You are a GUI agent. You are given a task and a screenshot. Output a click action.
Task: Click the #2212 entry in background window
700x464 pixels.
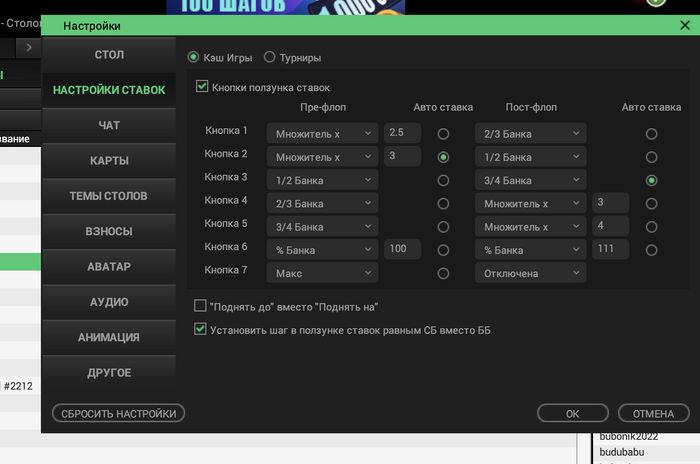(18, 386)
